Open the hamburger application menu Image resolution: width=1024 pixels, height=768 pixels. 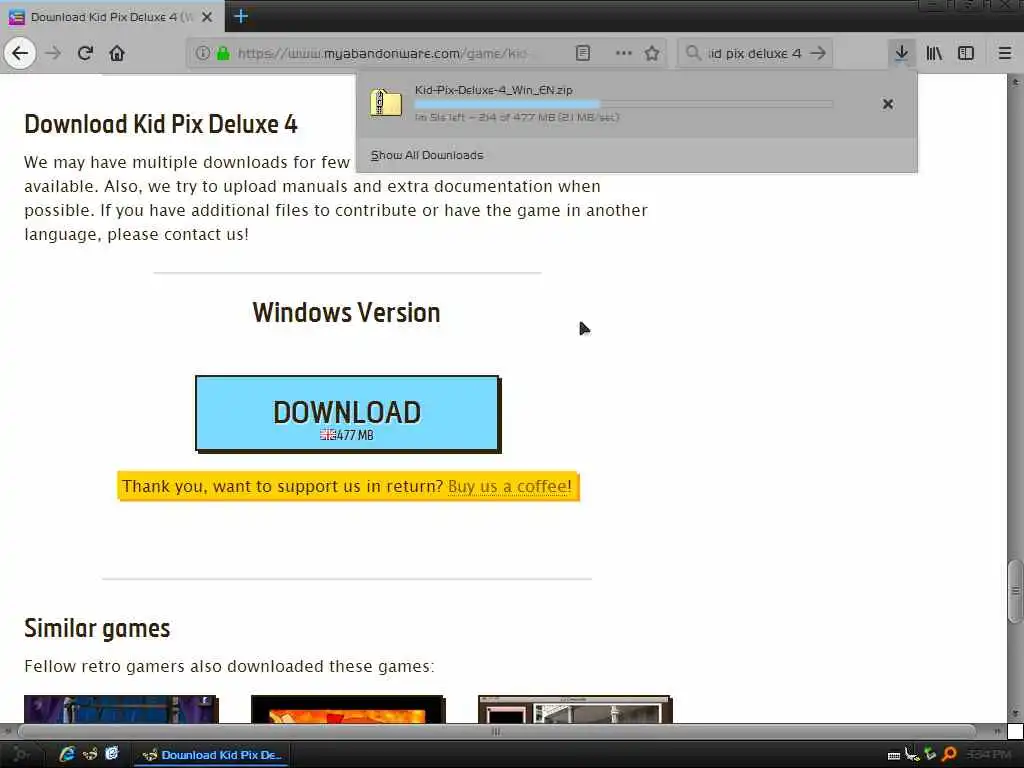1004,53
